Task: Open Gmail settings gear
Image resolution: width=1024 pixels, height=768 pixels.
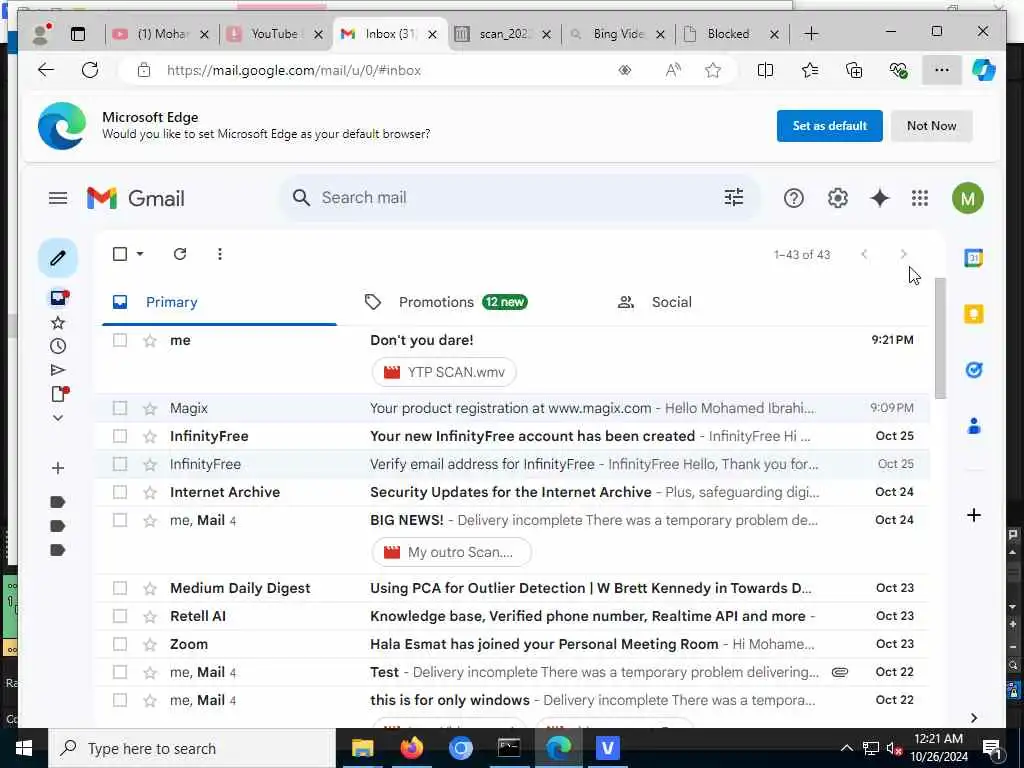Action: click(x=837, y=198)
